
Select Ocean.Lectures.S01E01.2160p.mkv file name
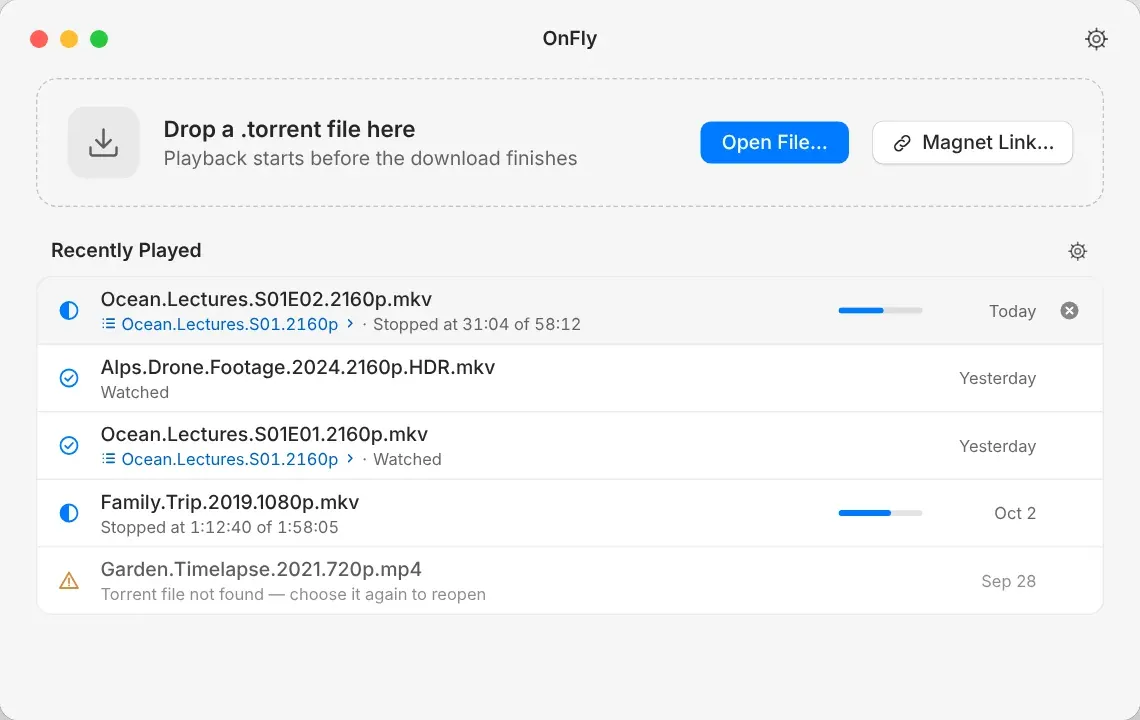coord(264,434)
